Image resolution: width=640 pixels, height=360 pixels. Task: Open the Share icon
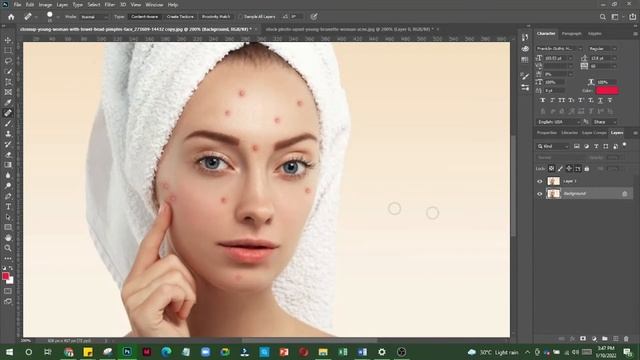(633, 17)
